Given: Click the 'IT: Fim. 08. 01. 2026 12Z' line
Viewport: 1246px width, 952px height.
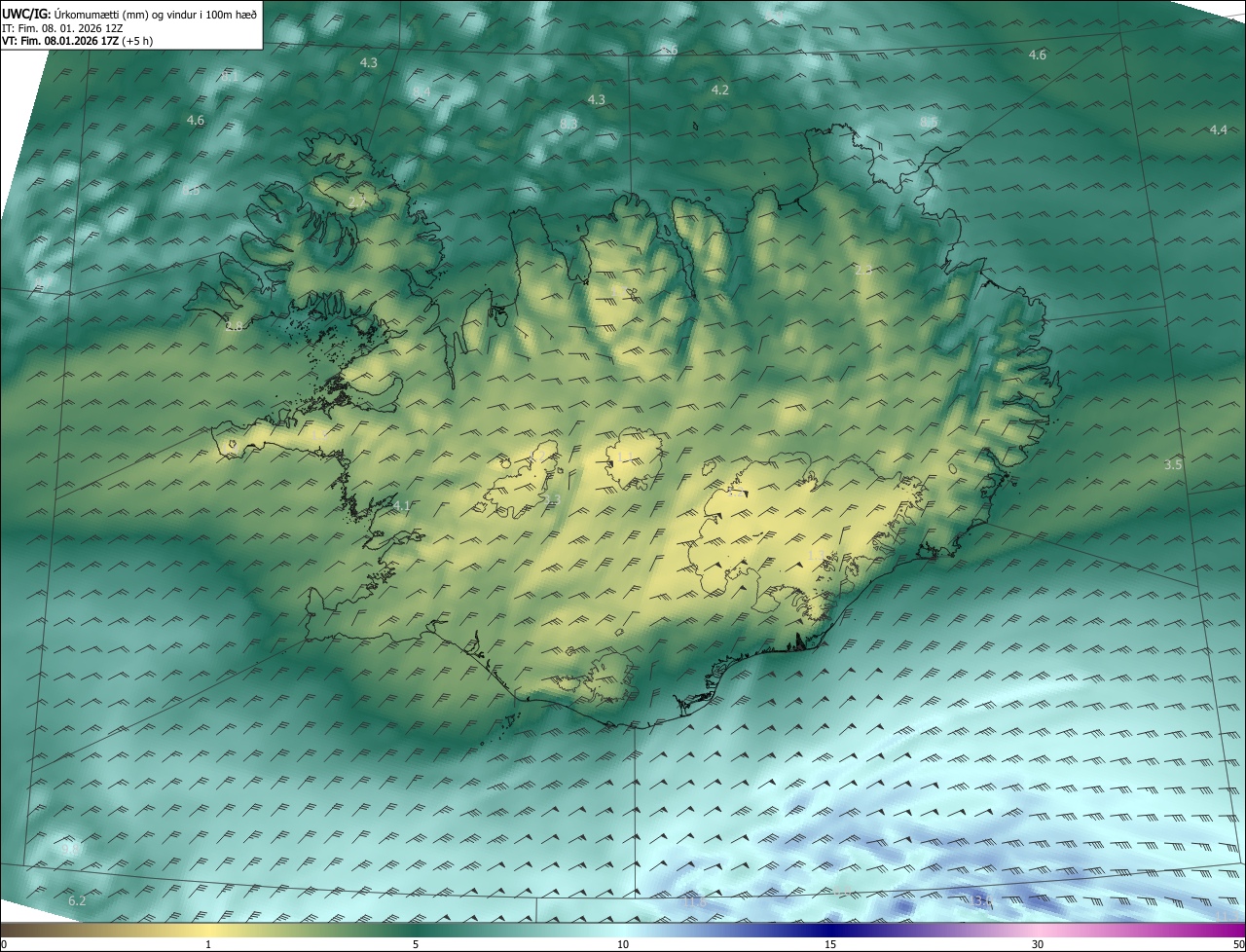Looking at the screenshot, I should tap(62, 28).
